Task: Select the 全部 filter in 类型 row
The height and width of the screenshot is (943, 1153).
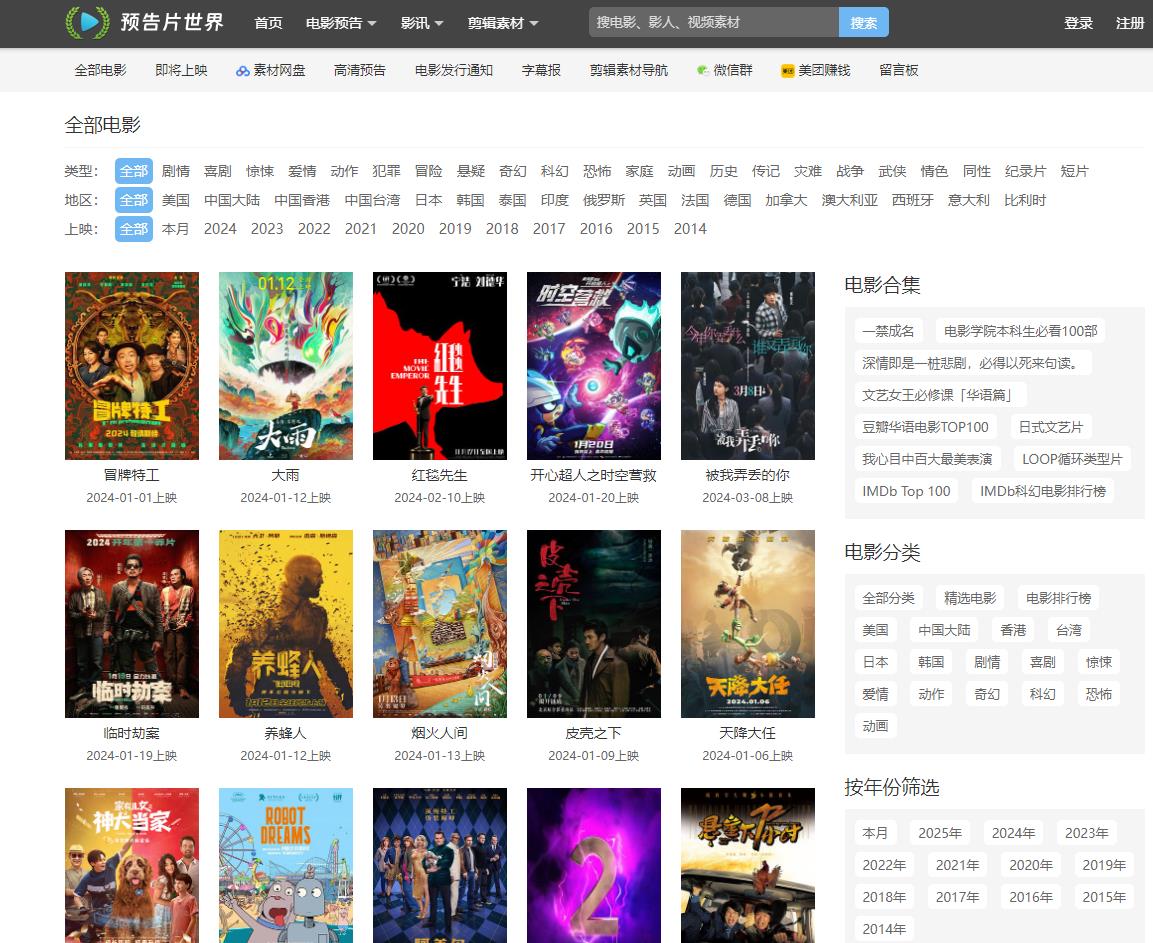Action: point(134,171)
